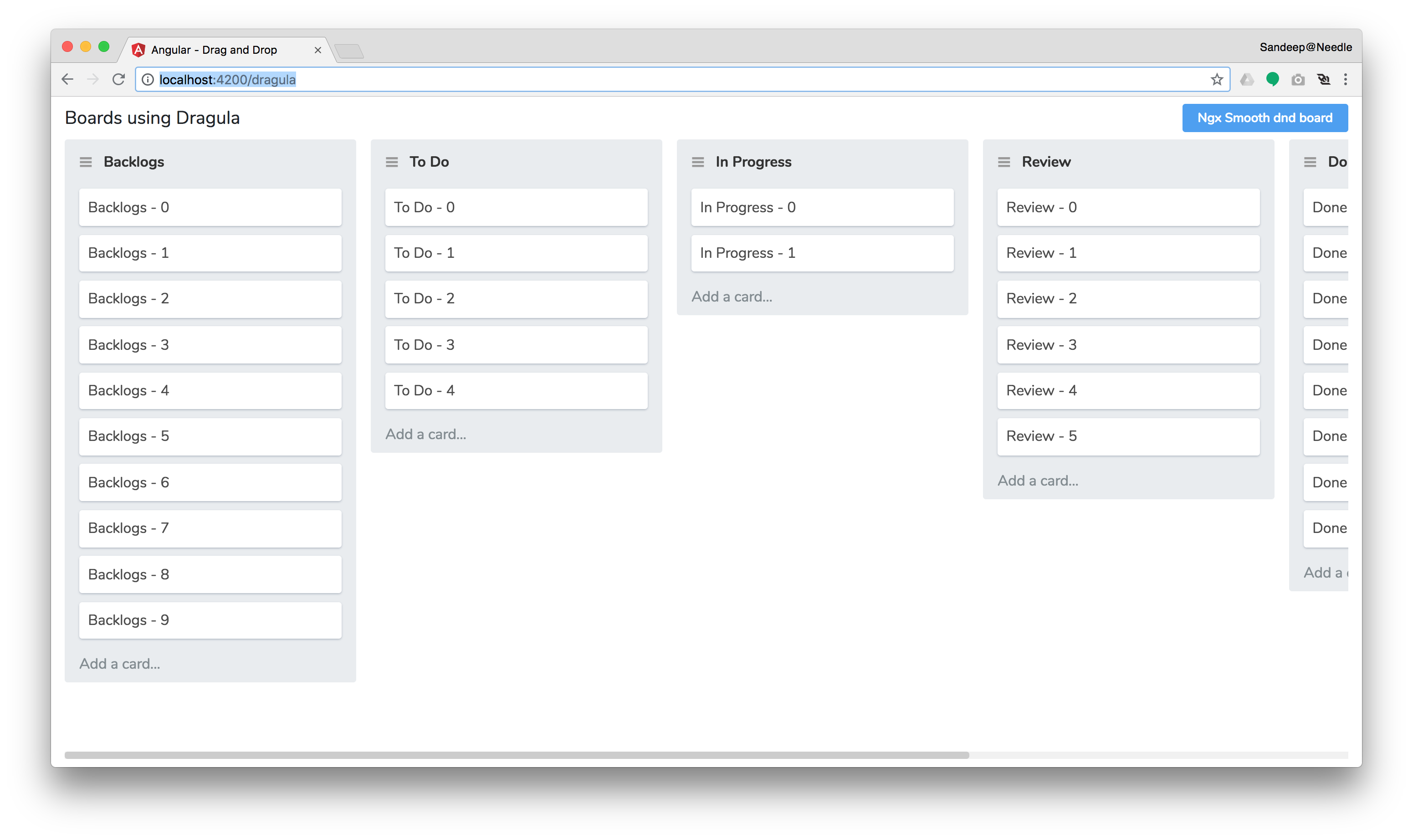This screenshot has width=1413, height=840.
Task: Click the back navigation arrow
Action: coord(67,79)
